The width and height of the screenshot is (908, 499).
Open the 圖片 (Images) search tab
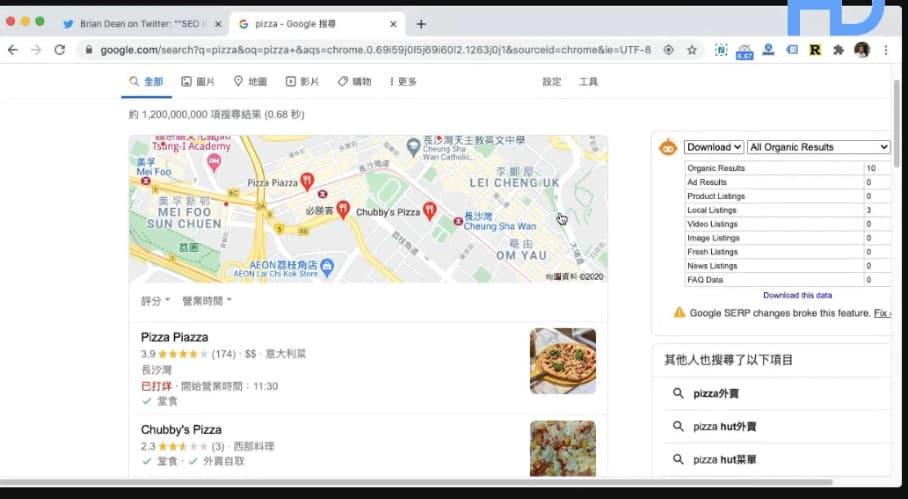click(x=198, y=82)
